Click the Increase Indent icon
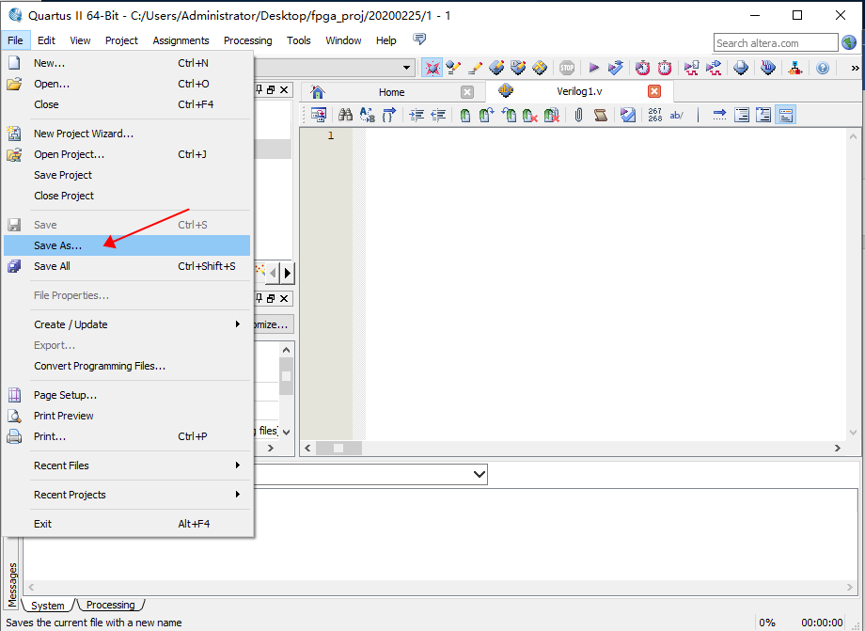This screenshot has width=865, height=631. click(x=416, y=115)
